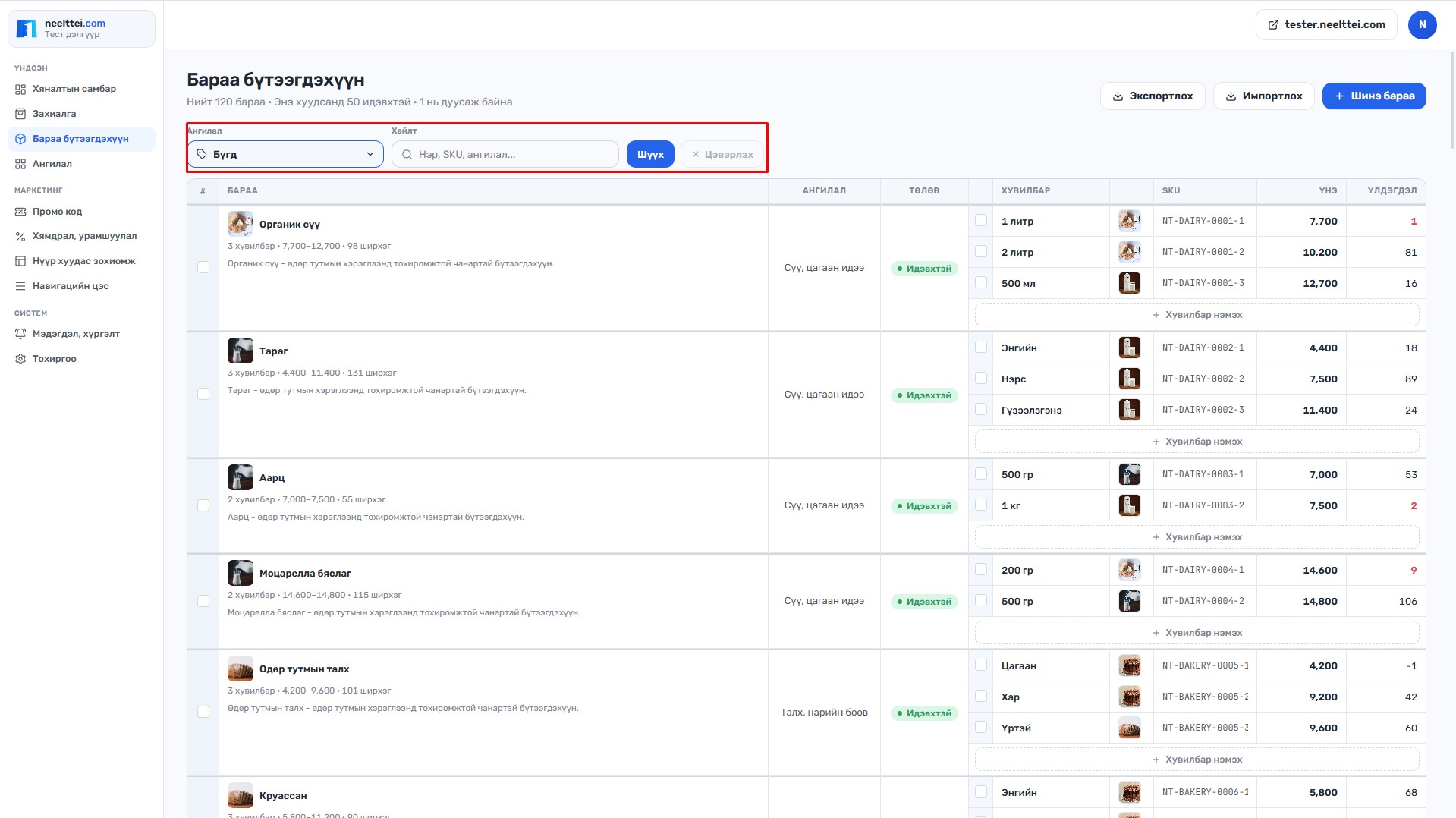This screenshot has height=818, width=1456.
Task: Click variant image for NT-DAIRY-0003-1
Action: coord(1130,474)
